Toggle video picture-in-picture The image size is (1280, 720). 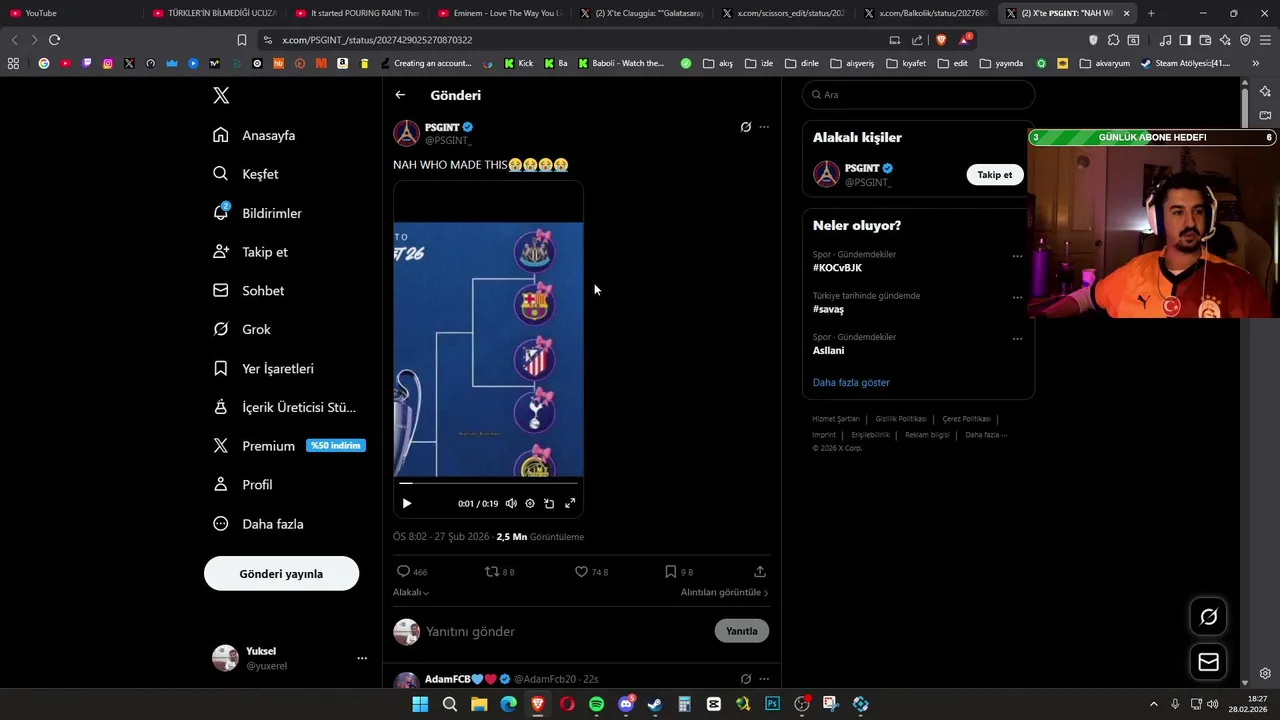pyautogui.click(x=549, y=503)
